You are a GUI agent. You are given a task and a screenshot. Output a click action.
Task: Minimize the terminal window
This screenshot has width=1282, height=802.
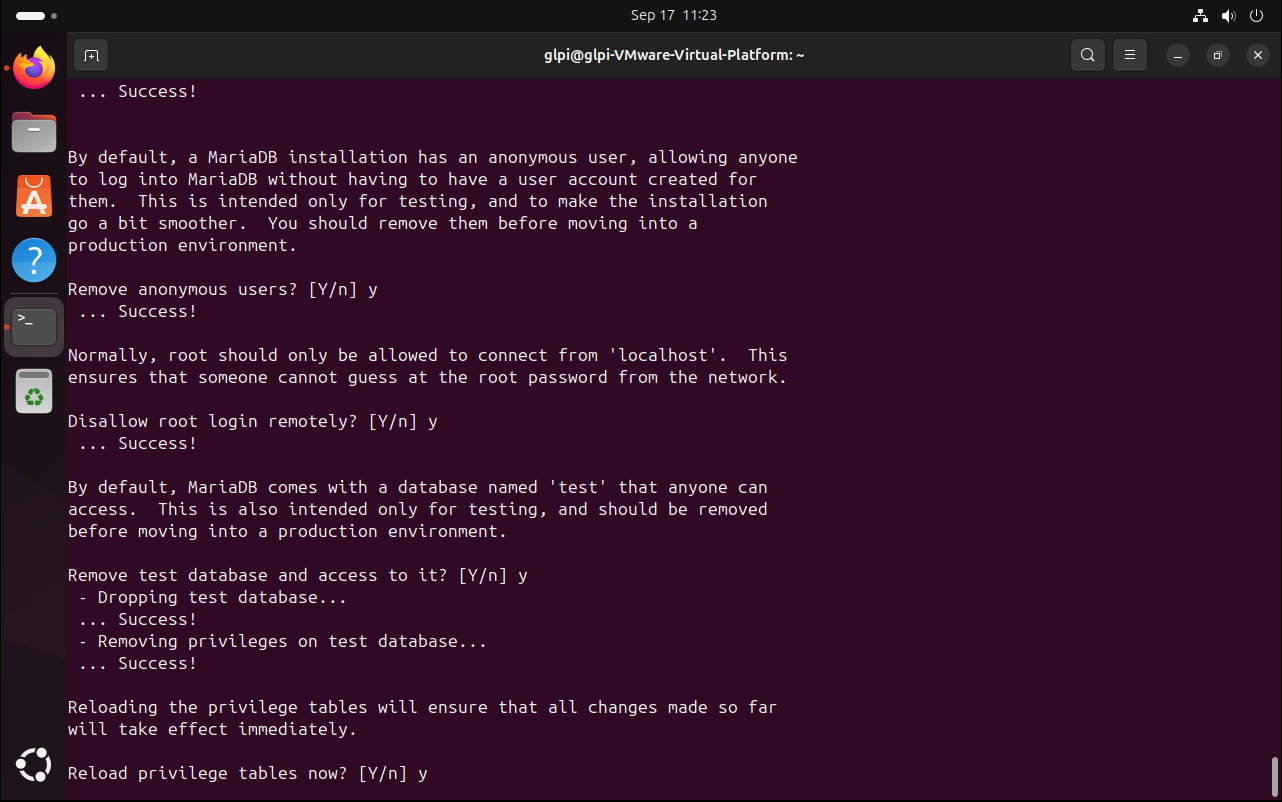1179,55
